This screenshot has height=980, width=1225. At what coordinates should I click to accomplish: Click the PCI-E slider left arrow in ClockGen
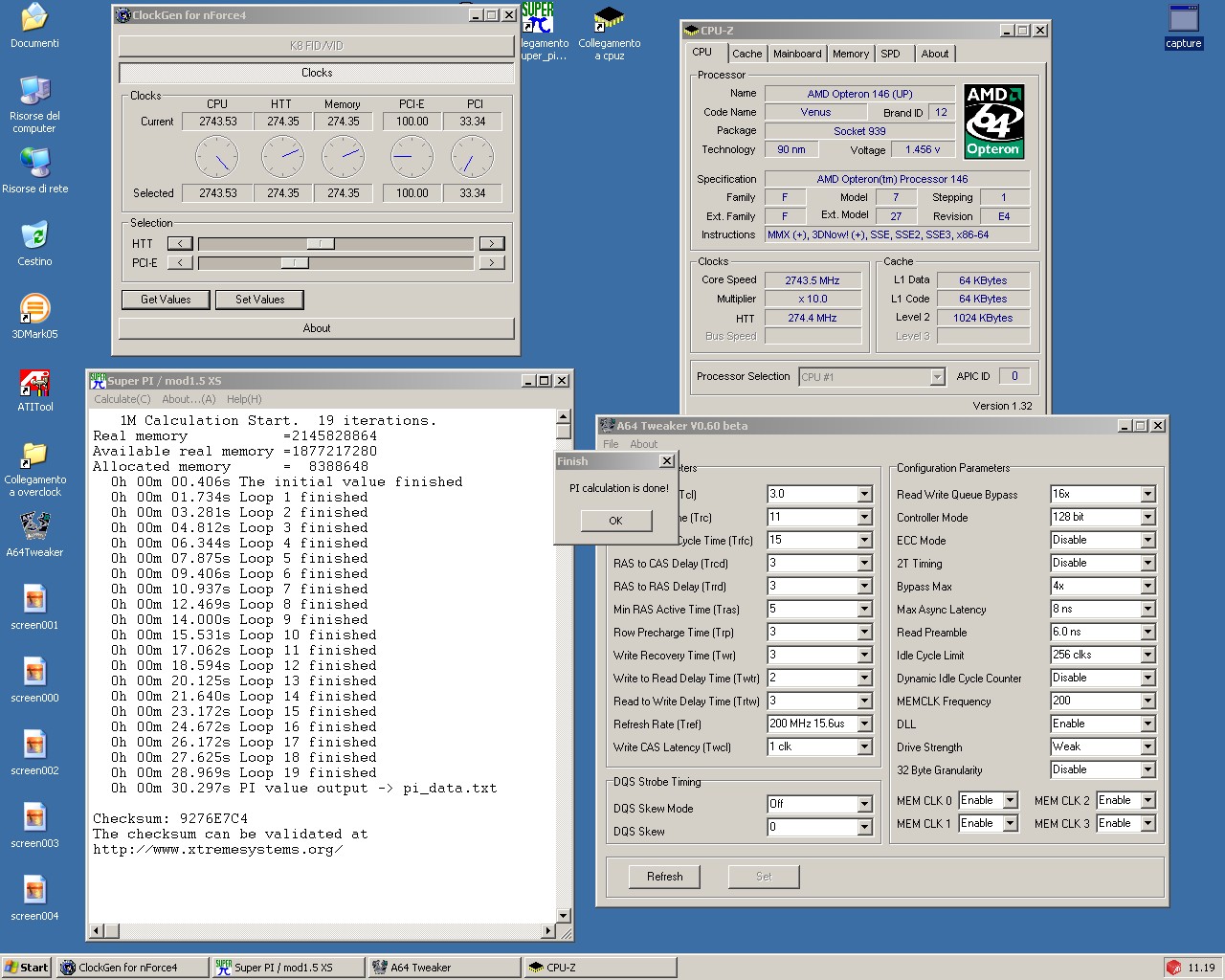[180, 262]
